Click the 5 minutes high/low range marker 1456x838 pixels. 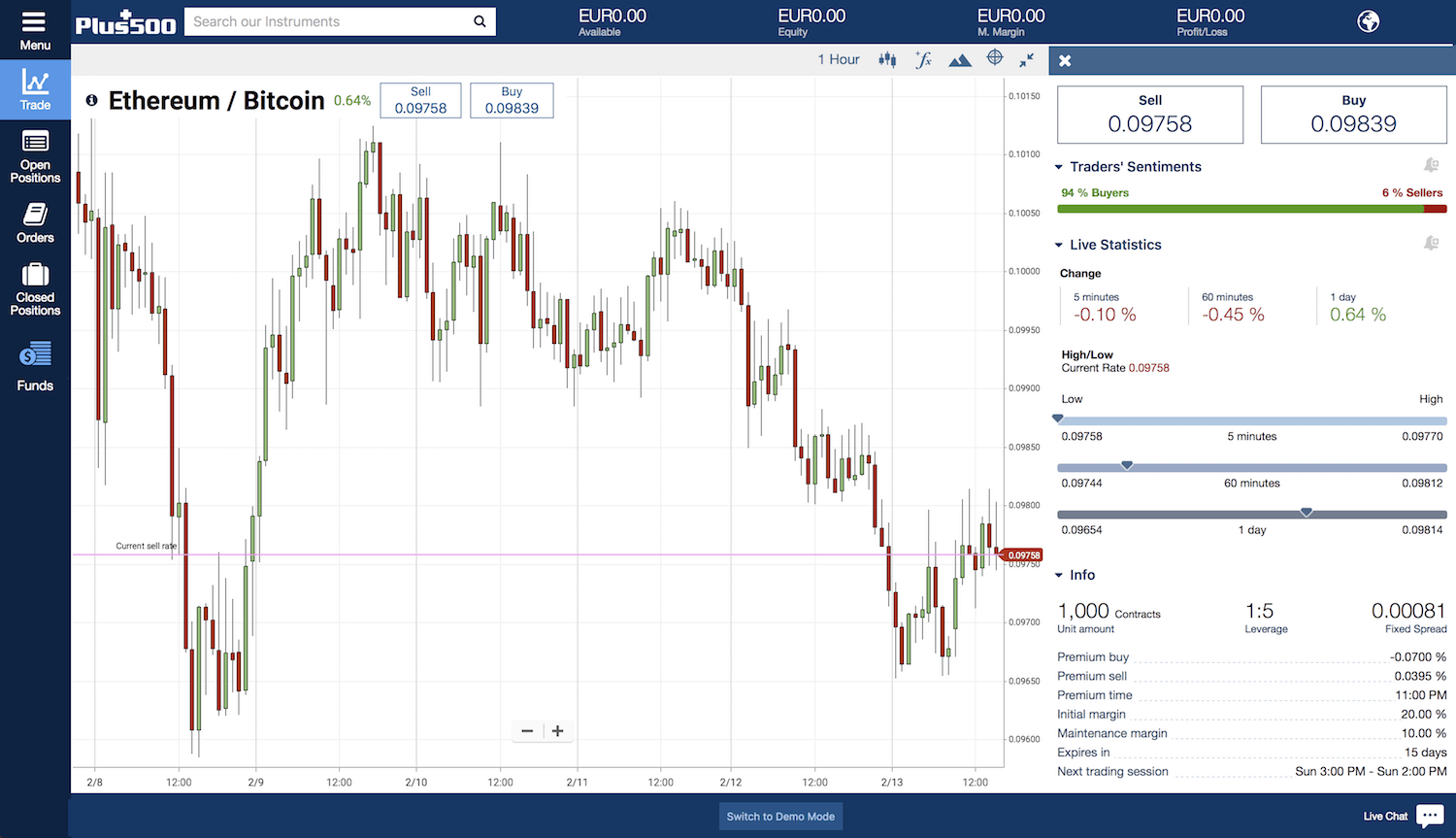(x=1058, y=419)
